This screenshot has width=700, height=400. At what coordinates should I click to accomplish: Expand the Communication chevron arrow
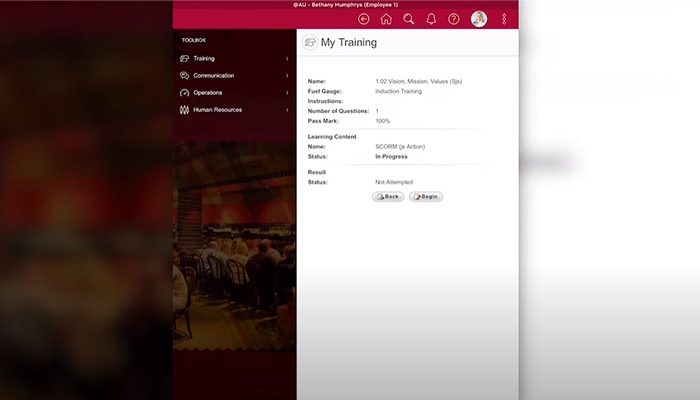coord(287,76)
